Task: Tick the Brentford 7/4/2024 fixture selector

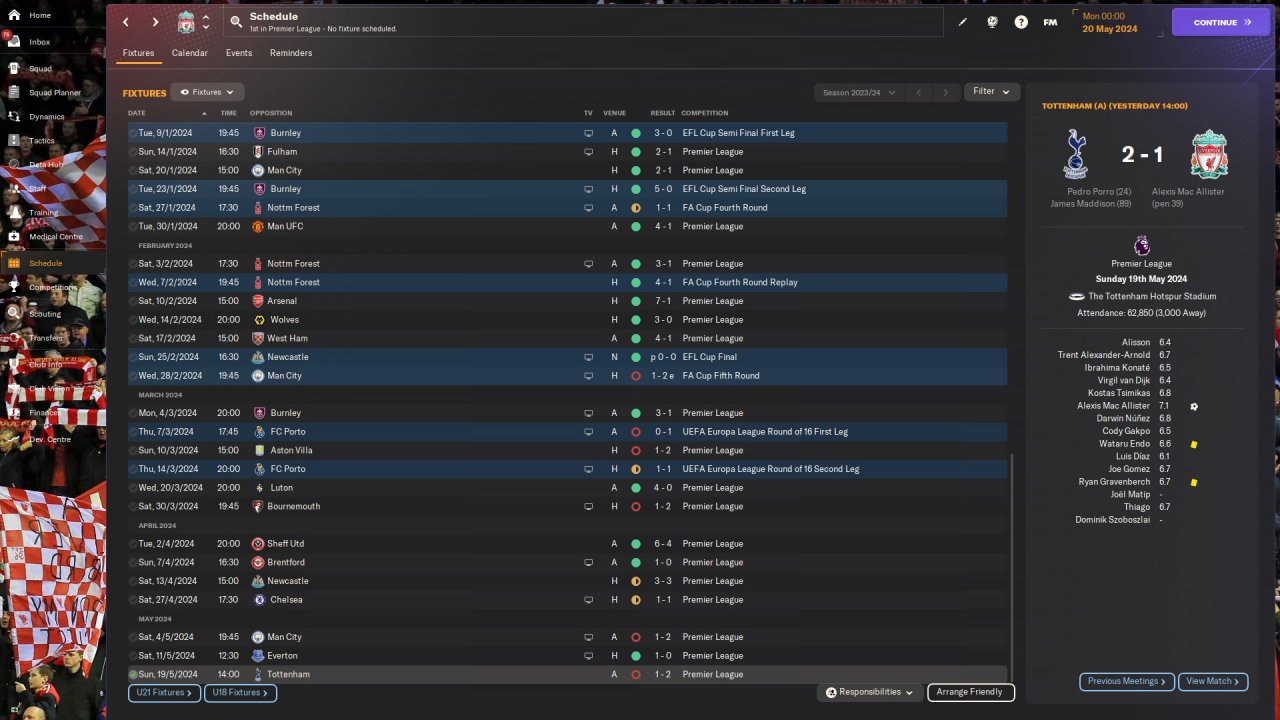Action: tap(133, 563)
